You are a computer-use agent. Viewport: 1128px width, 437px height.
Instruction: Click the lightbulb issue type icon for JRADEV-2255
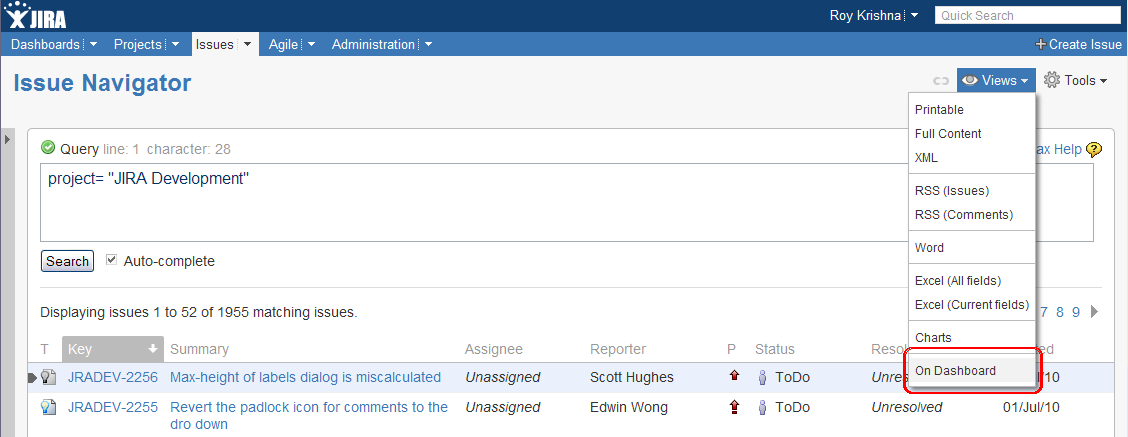47,407
